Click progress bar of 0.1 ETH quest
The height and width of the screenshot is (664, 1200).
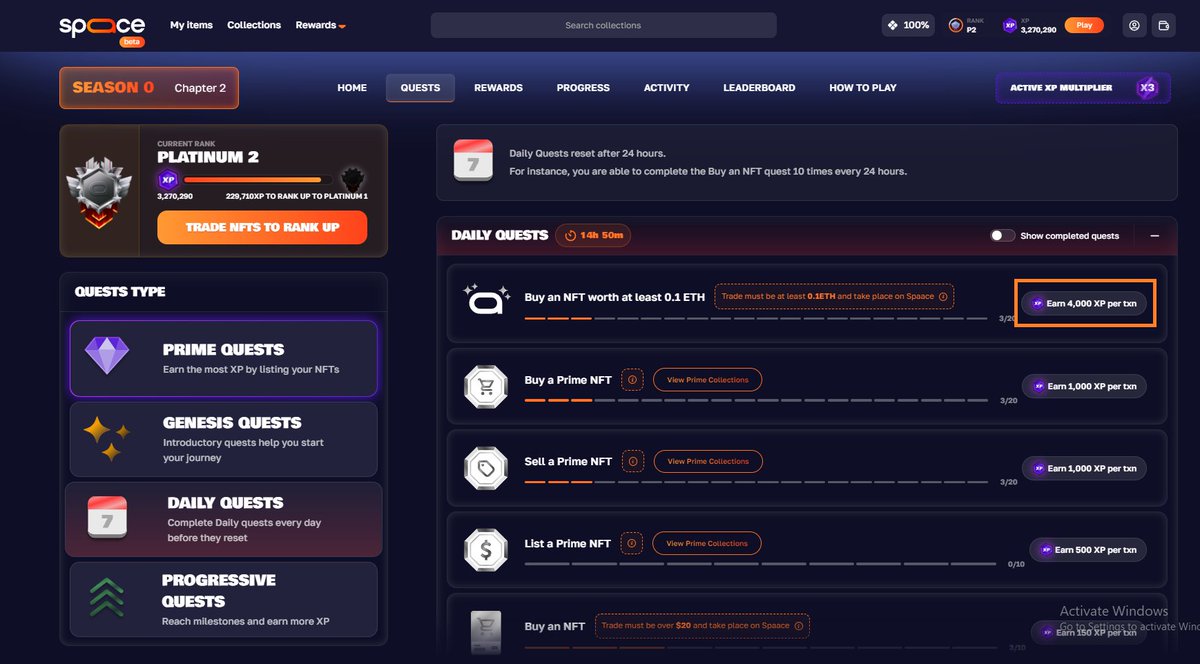tap(756, 319)
